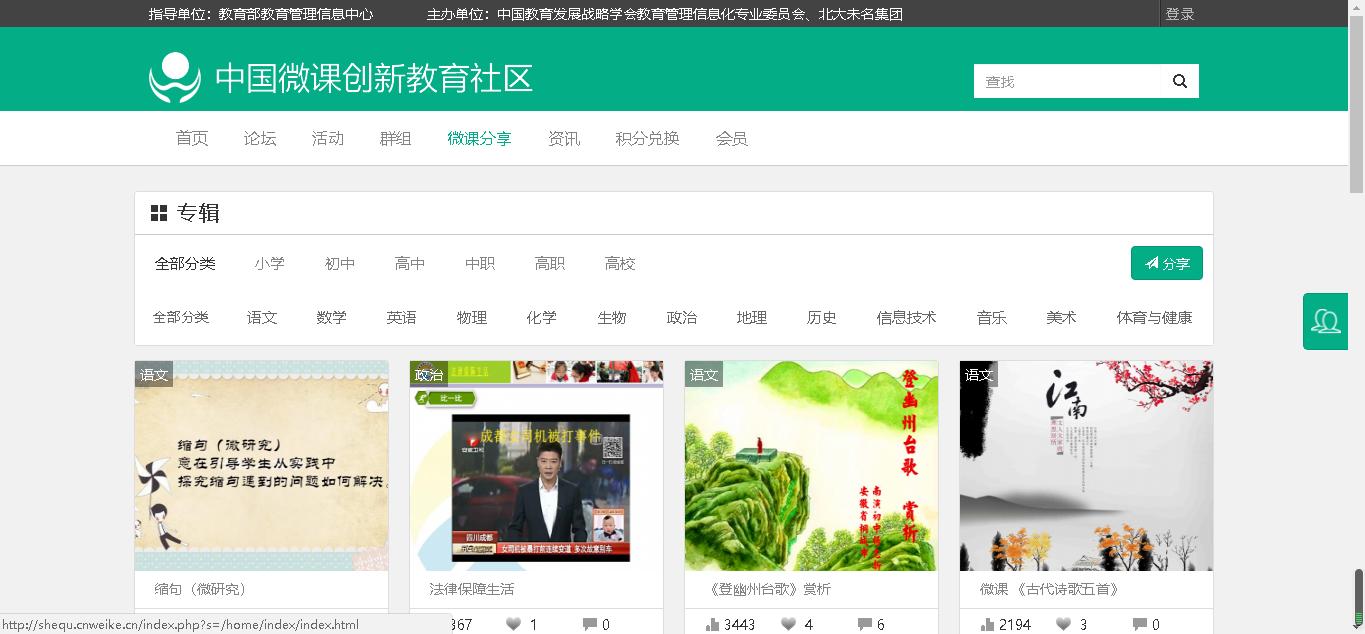Click inside the 查找 search field
This screenshot has width=1365, height=634.
tap(1060, 80)
